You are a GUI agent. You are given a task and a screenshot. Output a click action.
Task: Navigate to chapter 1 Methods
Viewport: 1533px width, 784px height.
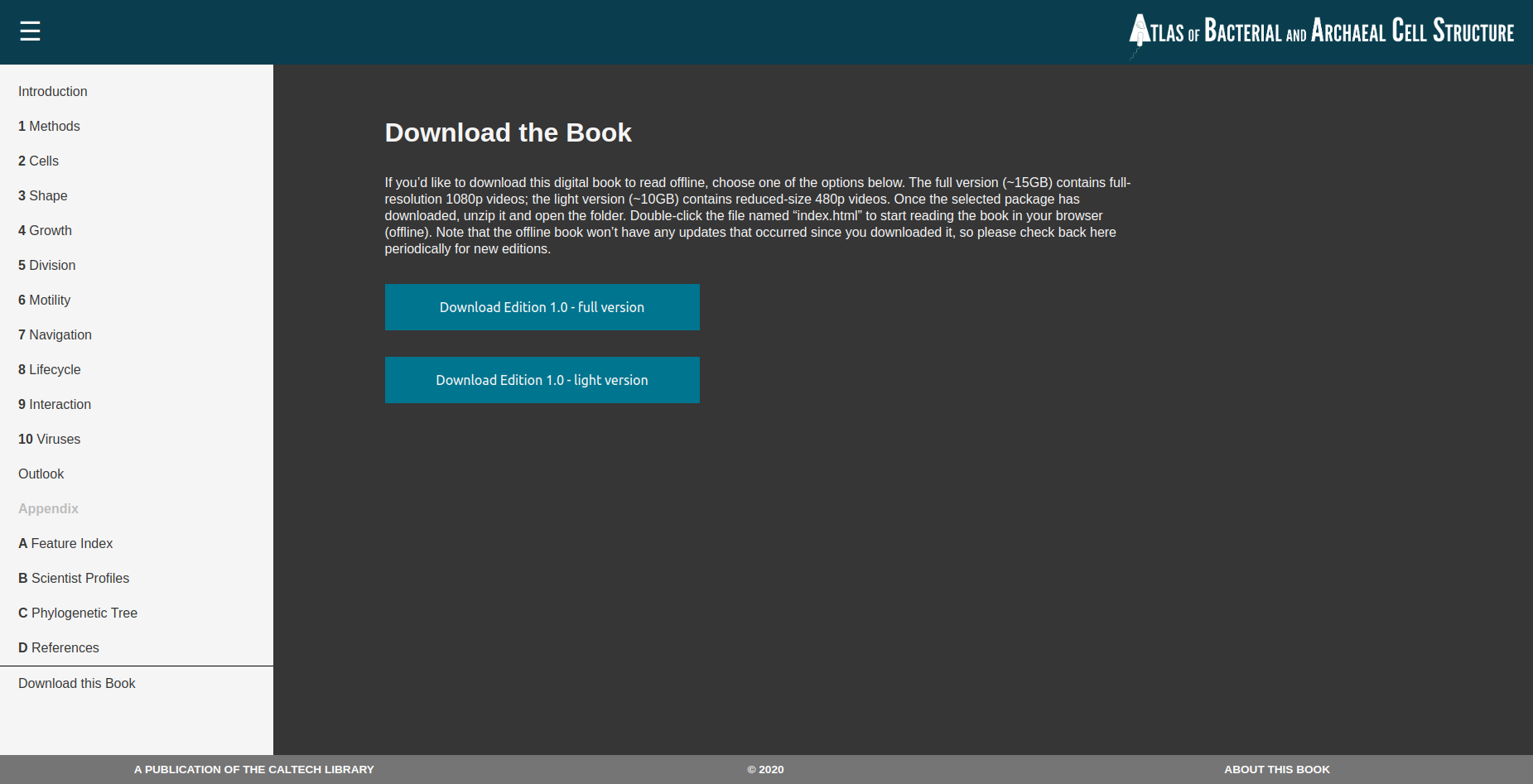pyautogui.click(x=49, y=126)
